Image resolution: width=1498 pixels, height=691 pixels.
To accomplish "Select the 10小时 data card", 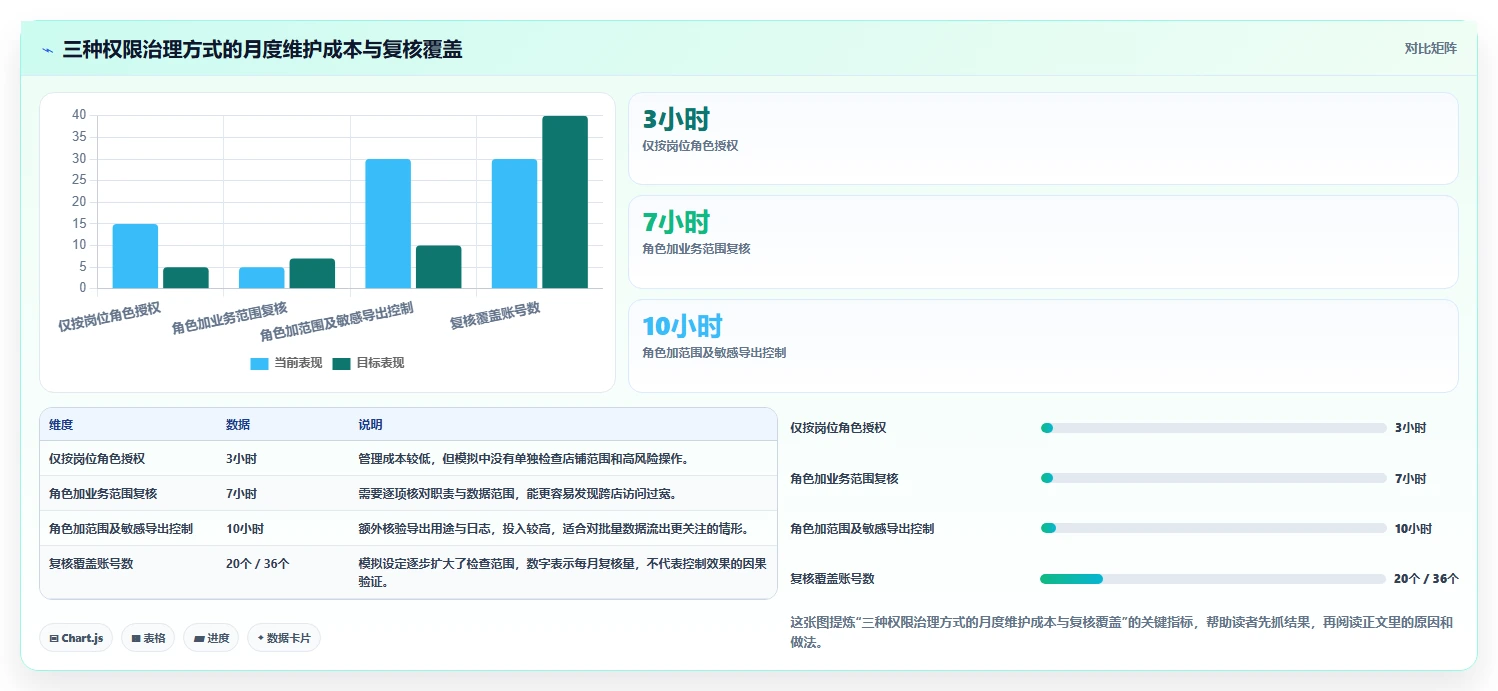I will (1043, 346).
